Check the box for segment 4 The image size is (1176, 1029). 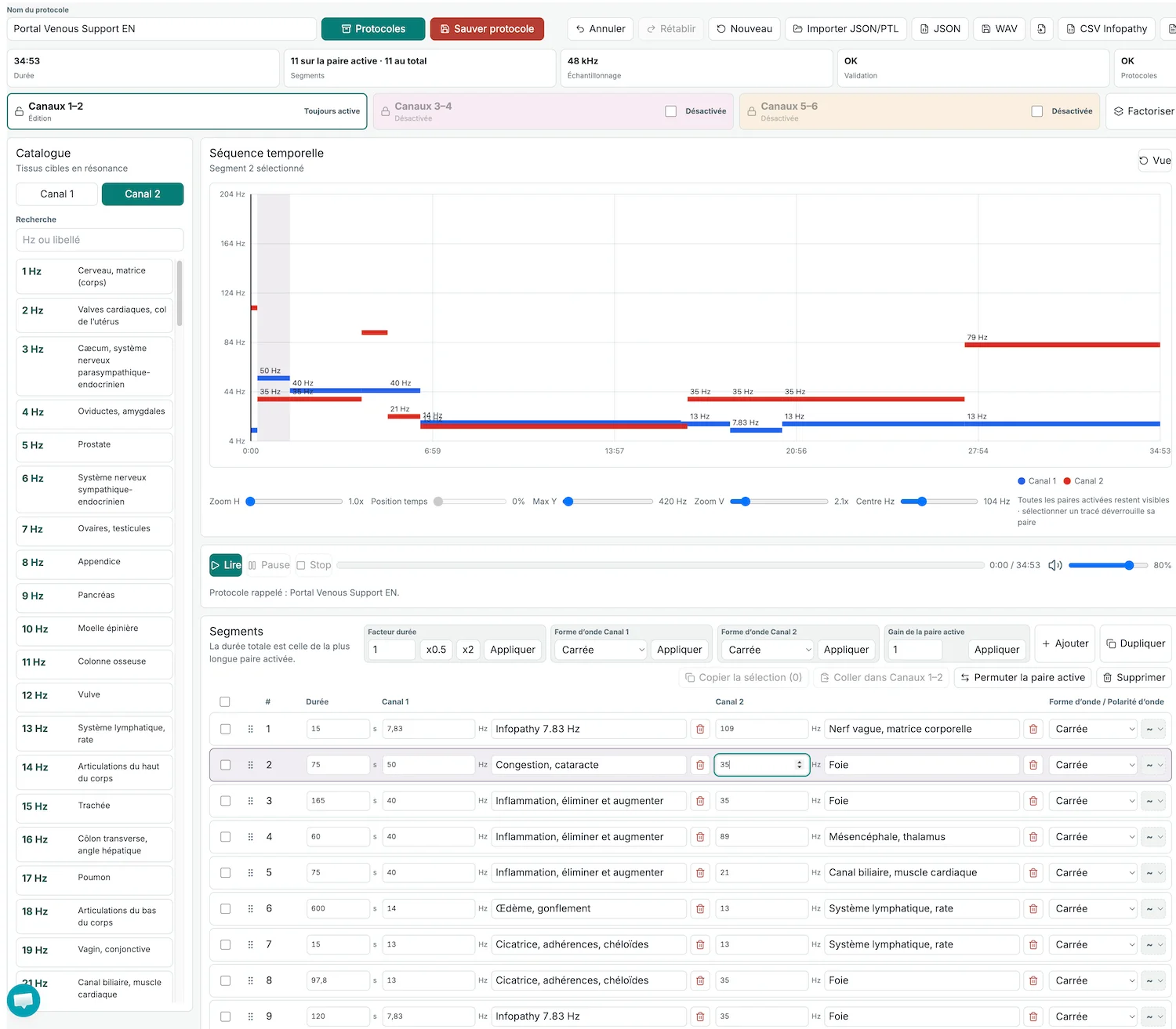coord(225,837)
